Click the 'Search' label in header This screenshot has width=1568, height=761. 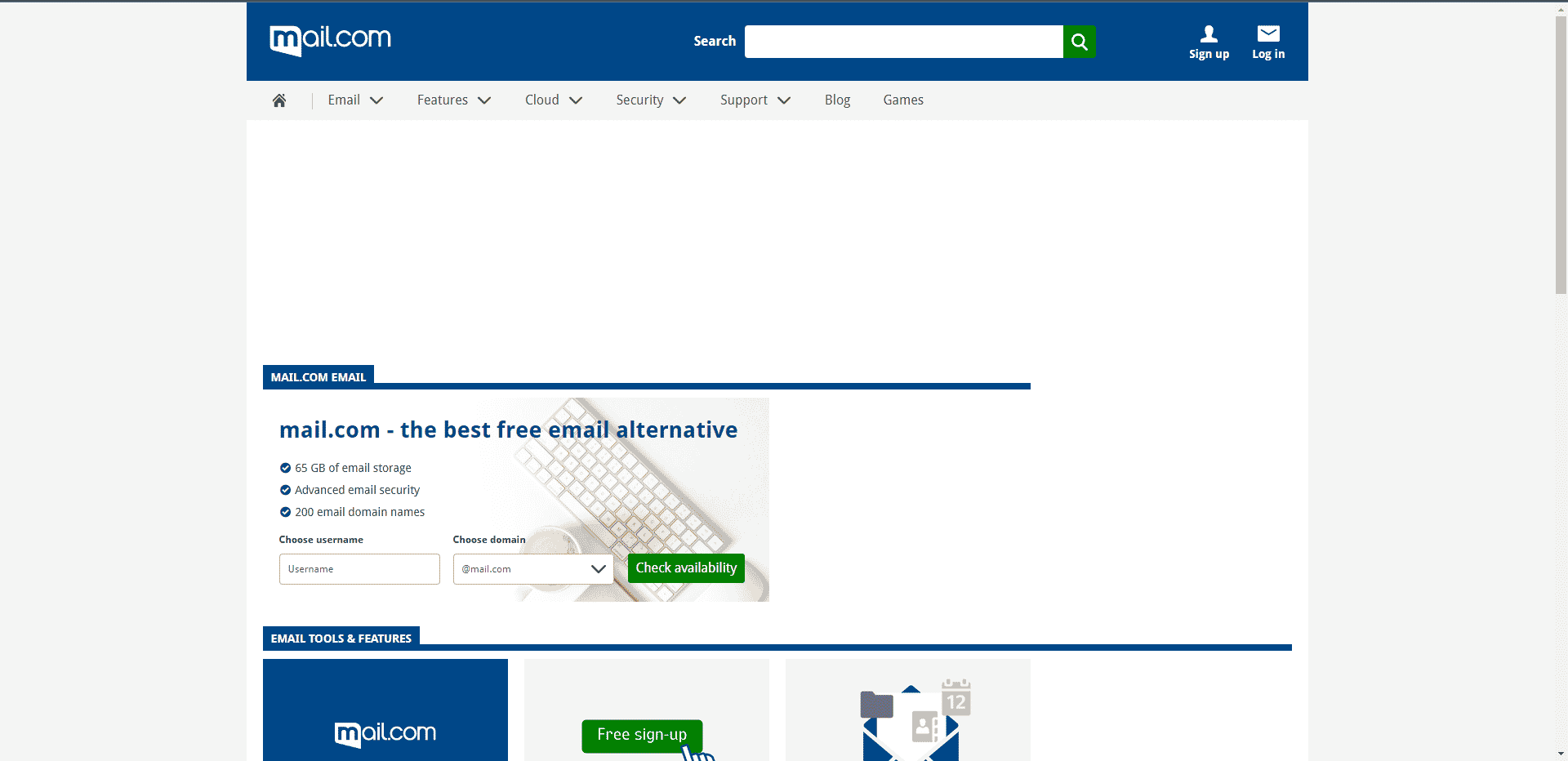pyautogui.click(x=715, y=41)
